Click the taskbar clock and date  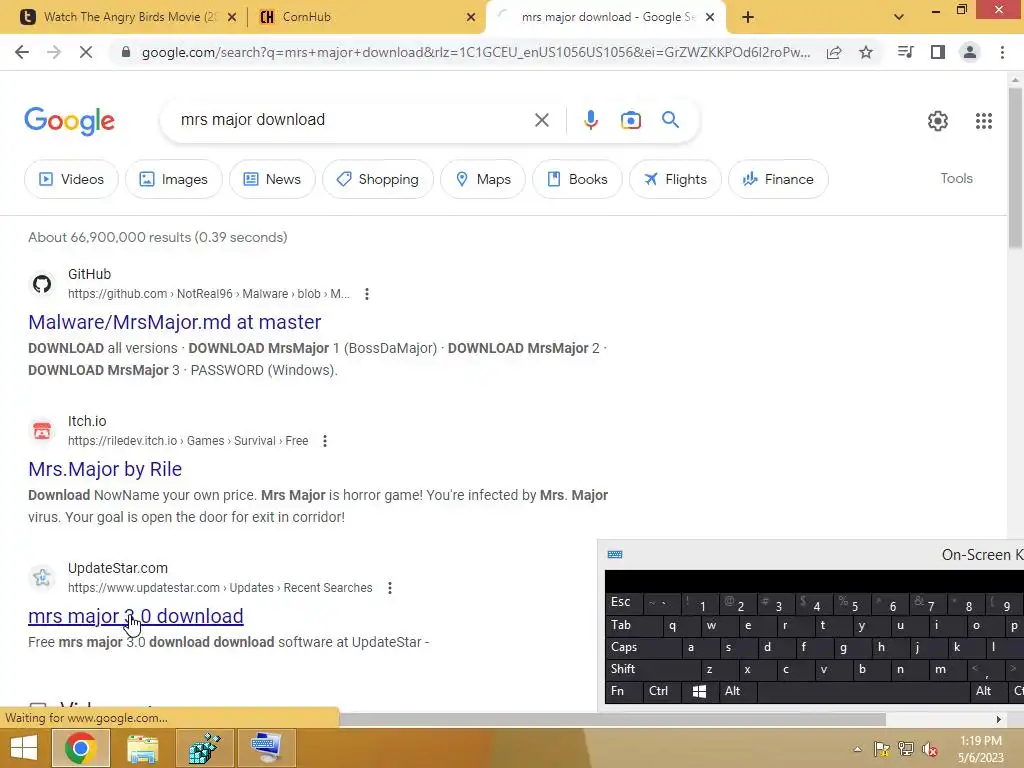(x=980, y=749)
